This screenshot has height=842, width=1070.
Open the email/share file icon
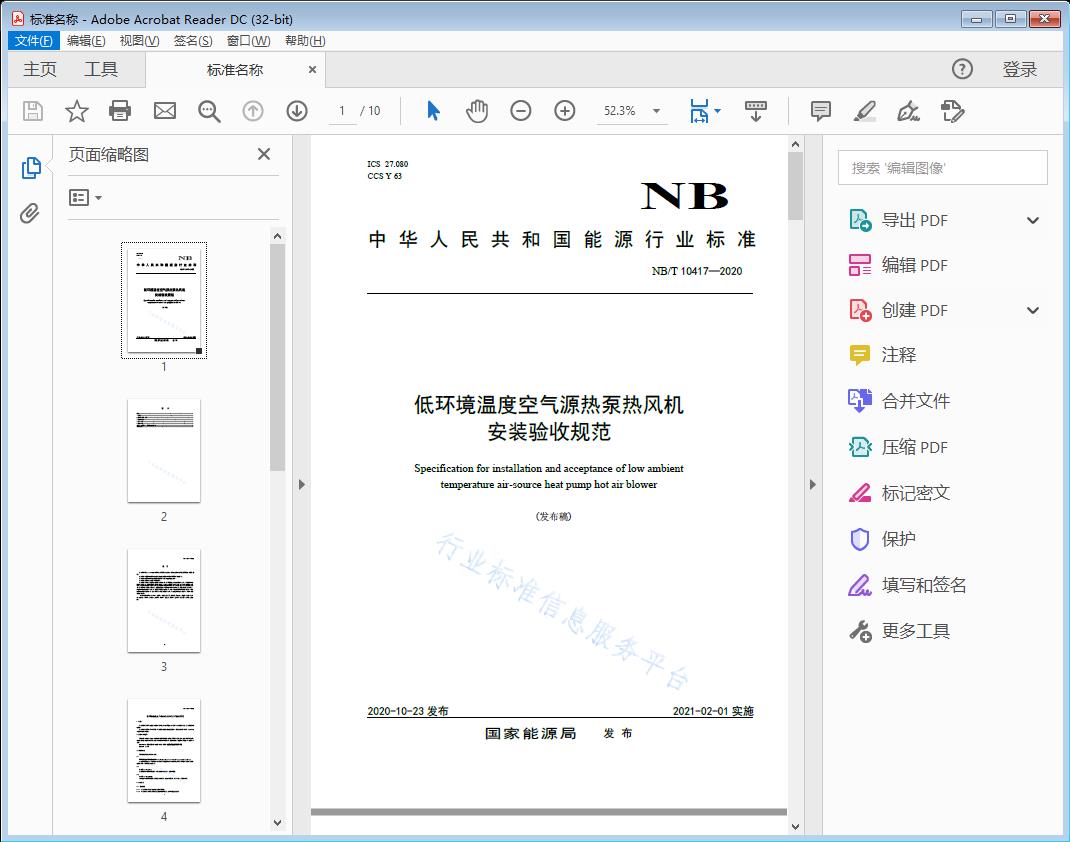point(164,111)
